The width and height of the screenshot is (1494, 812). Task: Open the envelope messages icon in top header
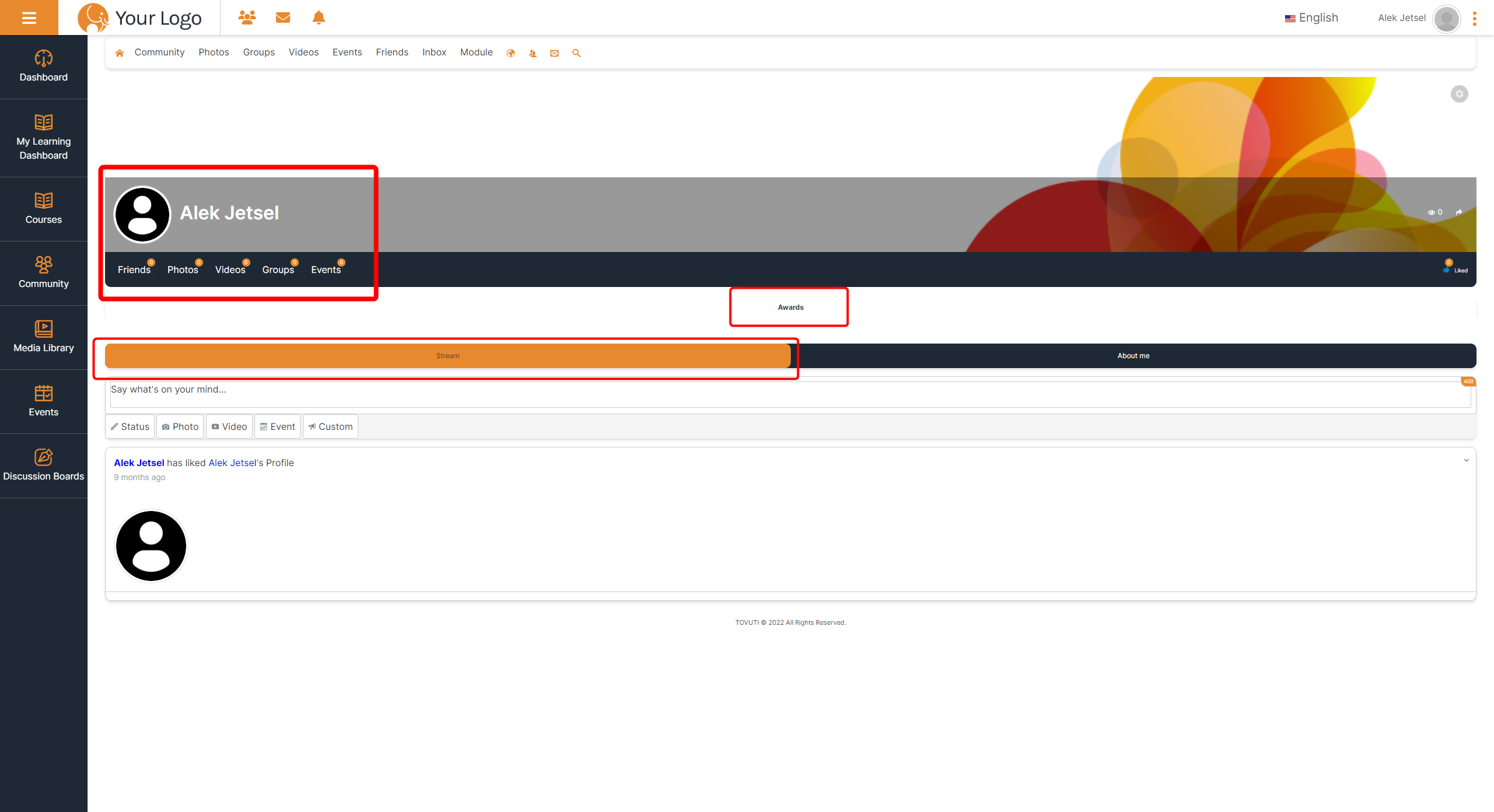(283, 17)
